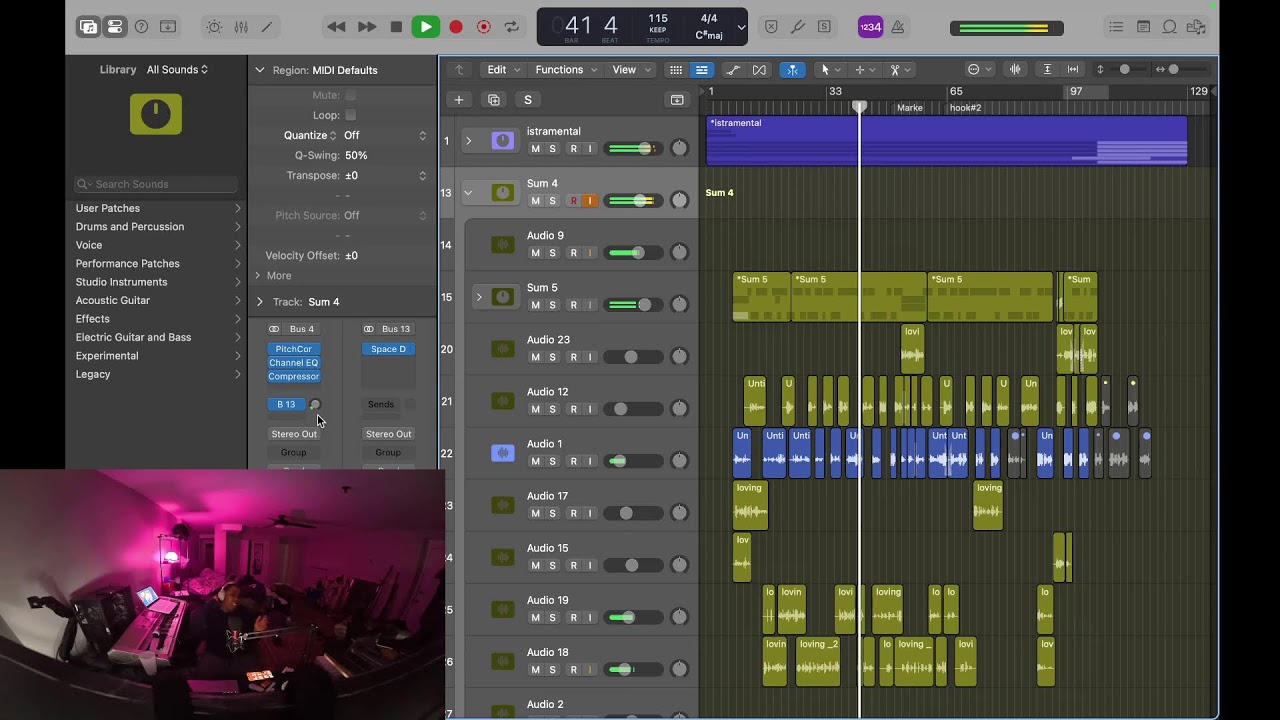The image size is (1280, 720).
Task: Toggle the Replace mode button
Action: [771, 27]
